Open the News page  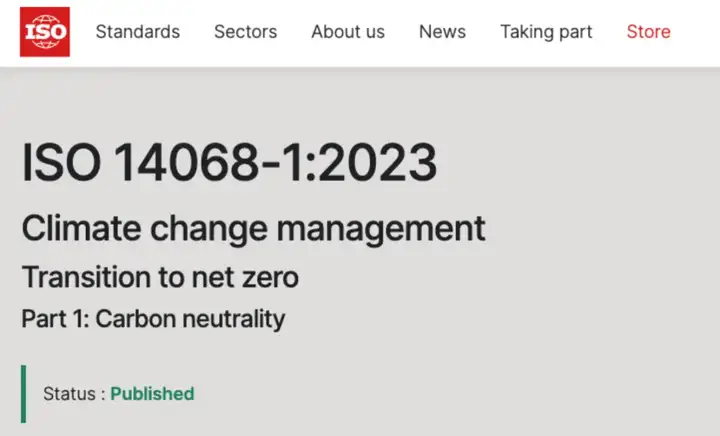coord(442,32)
